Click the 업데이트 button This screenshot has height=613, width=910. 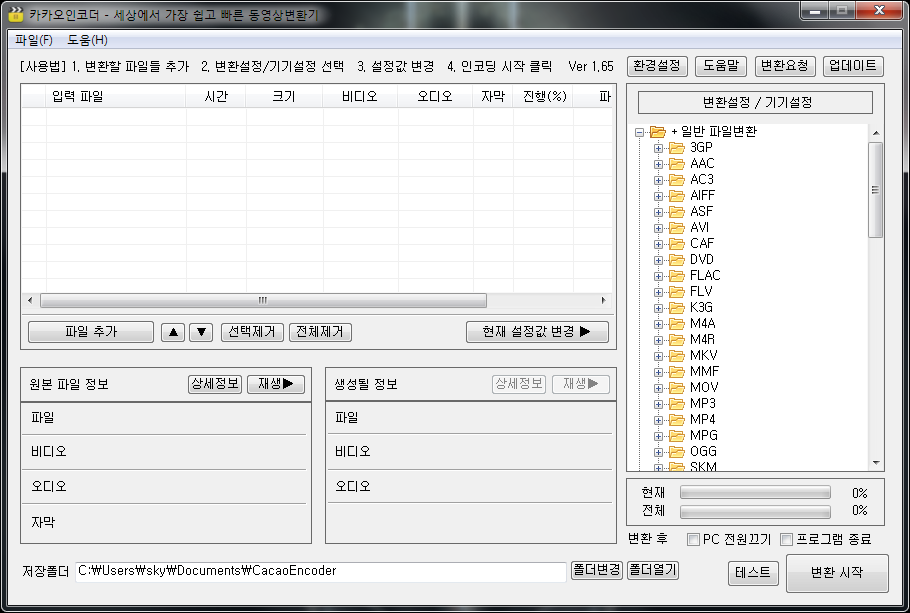click(x=853, y=66)
